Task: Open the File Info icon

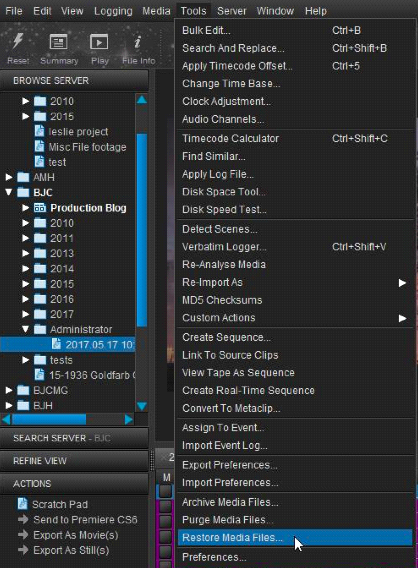Action: click(x=137, y=42)
